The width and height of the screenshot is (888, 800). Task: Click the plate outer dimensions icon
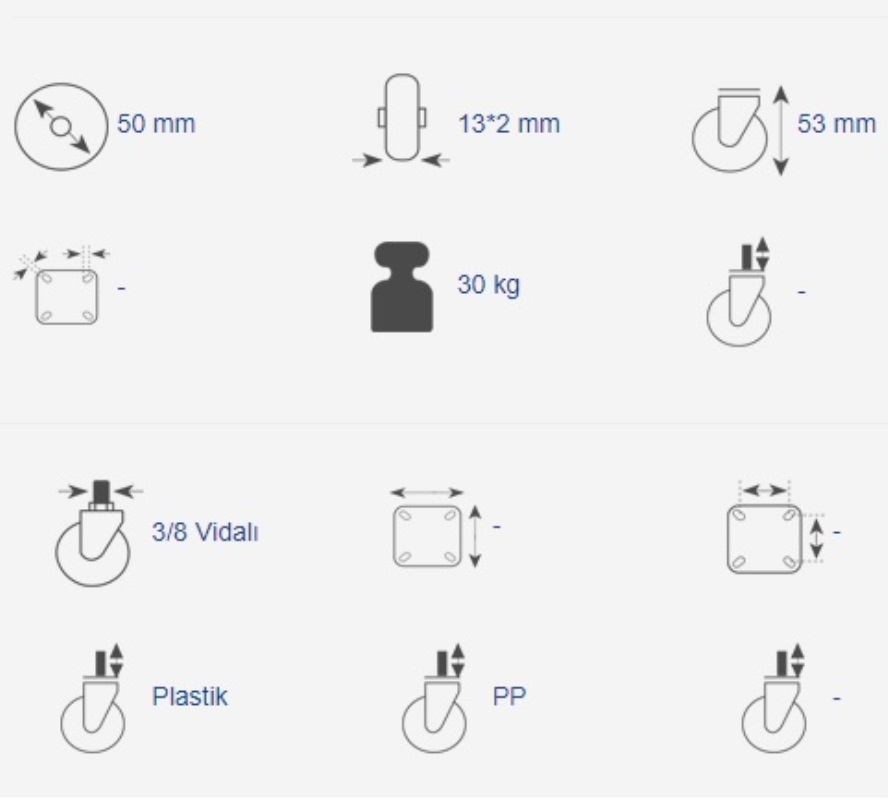[x=436, y=527]
